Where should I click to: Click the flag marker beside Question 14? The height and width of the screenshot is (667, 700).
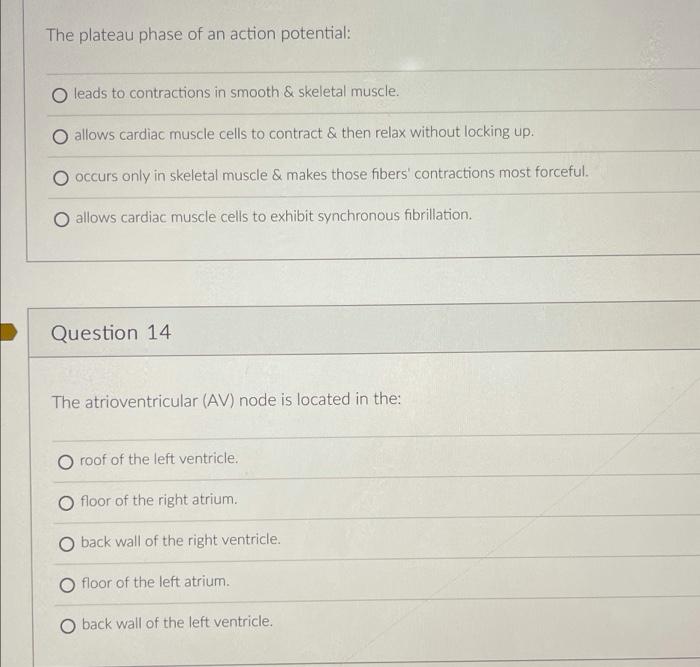pos(8,333)
